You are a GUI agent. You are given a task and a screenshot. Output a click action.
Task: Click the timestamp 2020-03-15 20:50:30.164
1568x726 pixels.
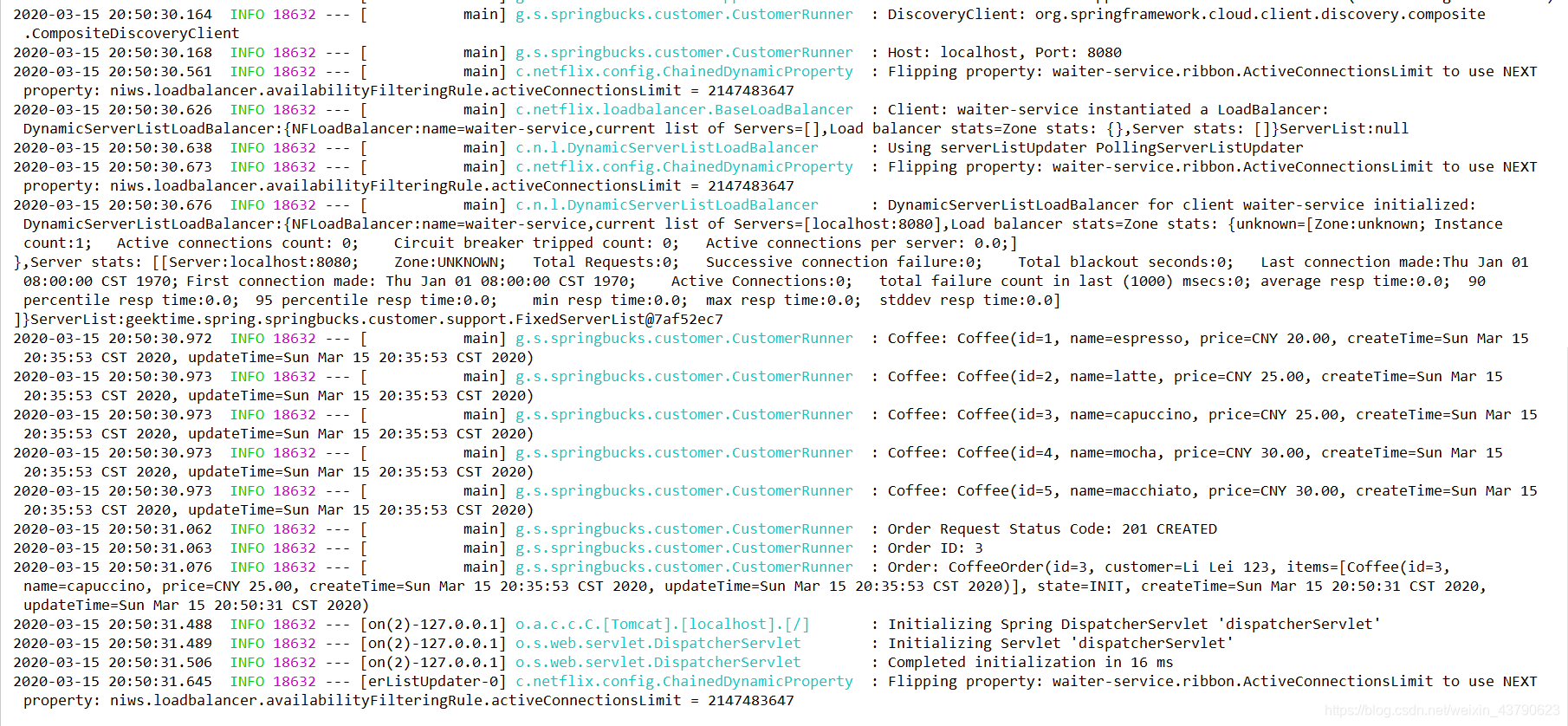pos(113,15)
